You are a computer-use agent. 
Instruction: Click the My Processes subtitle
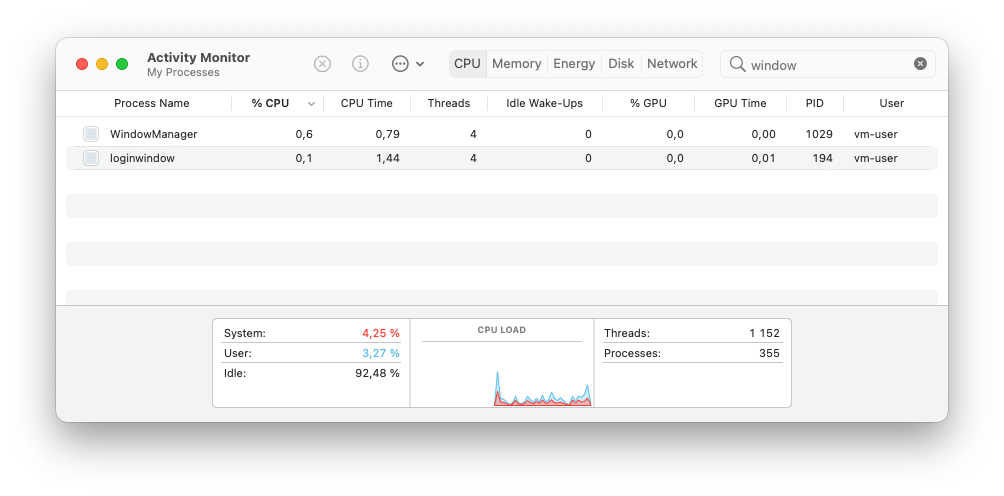pos(183,73)
